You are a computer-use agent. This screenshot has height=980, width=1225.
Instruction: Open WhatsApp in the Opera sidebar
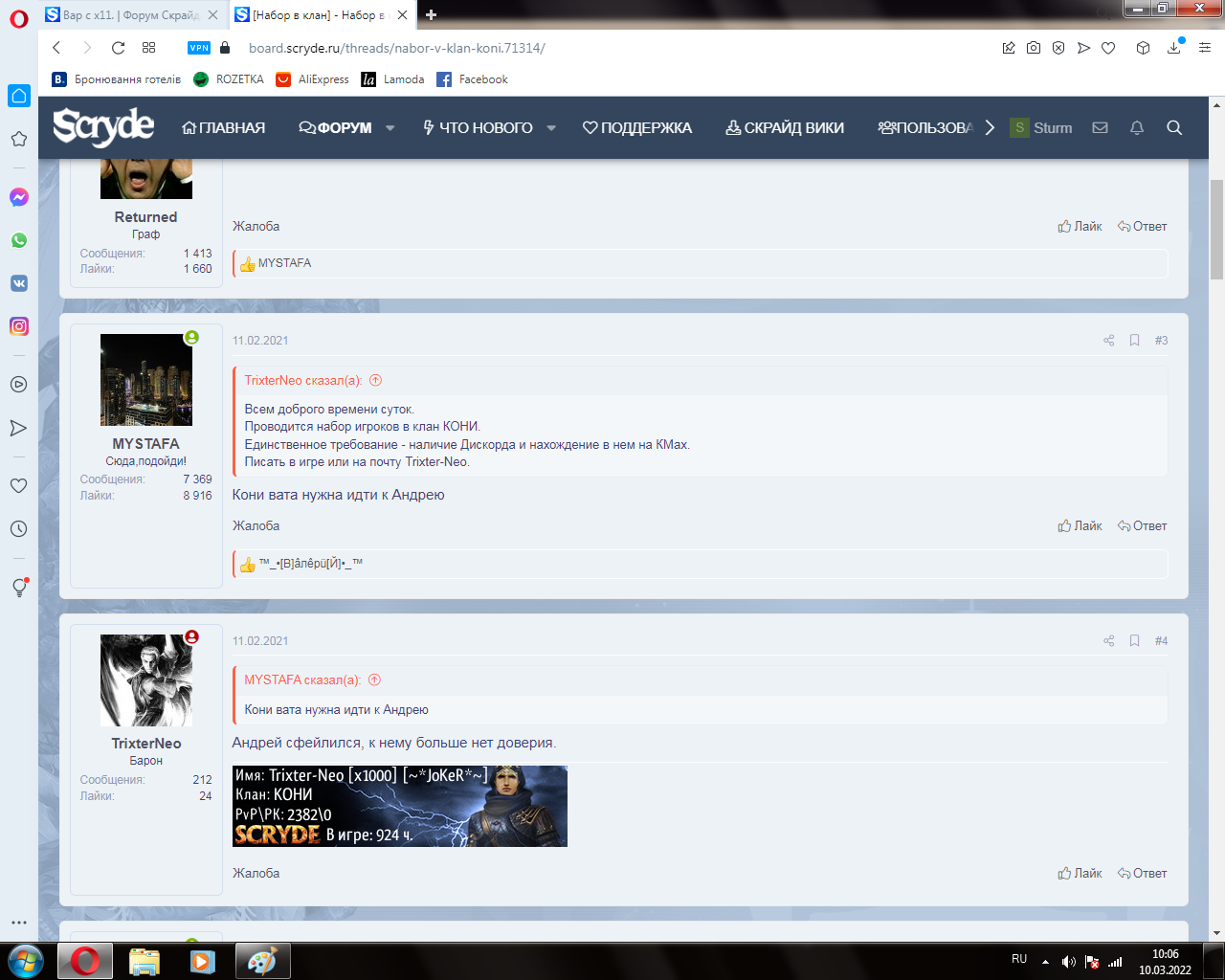point(18,240)
